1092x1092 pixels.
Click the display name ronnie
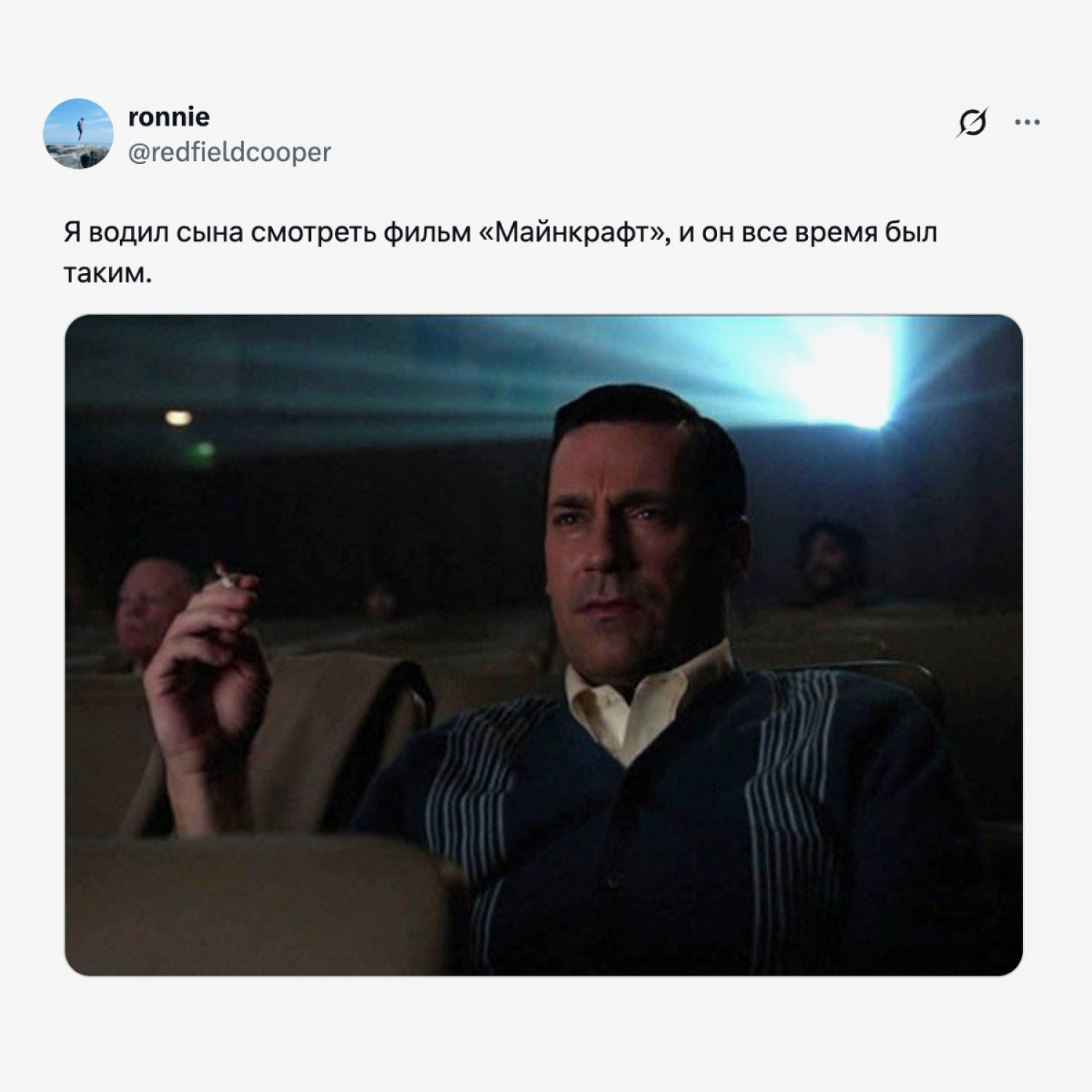point(169,116)
